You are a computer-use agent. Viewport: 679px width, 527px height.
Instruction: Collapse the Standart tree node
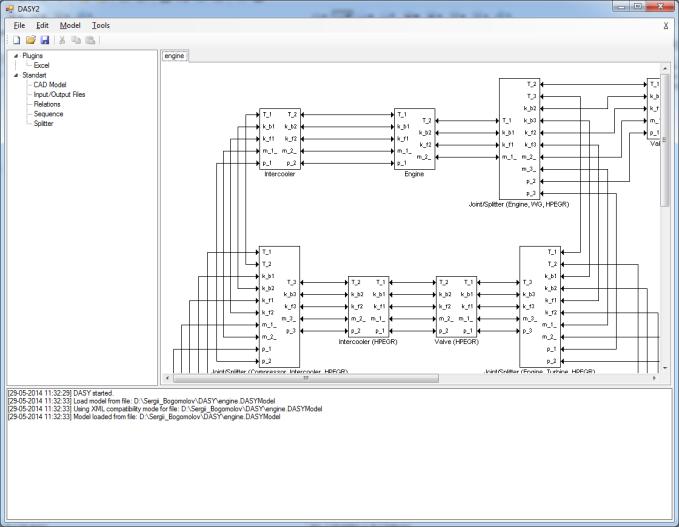coord(16,75)
